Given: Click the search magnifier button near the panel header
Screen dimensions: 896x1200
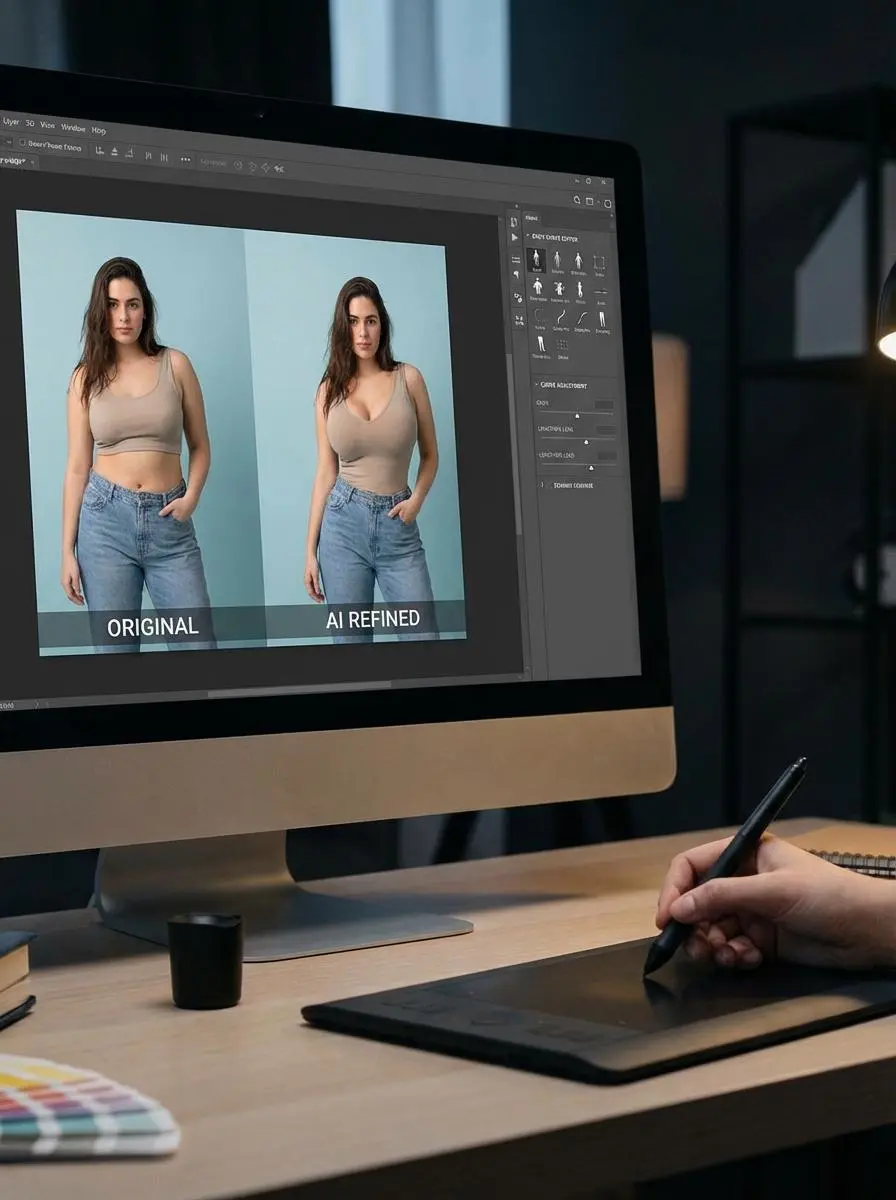Looking at the screenshot, I should (x=576, y=200).
